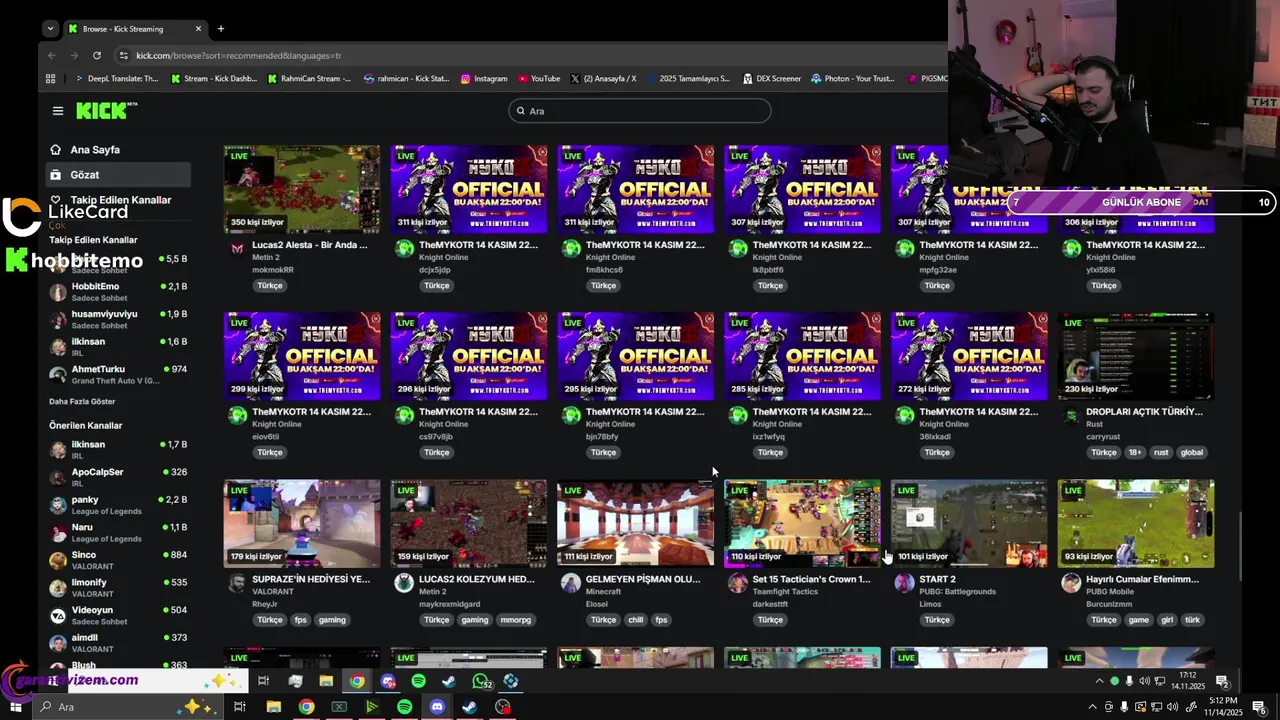Click the 18+ tag on DROPLARI AÇTIK stream
Image resolution: width=1280 pixels, height=720 pixels.
pyautogui.click(x=1135, y=452)
